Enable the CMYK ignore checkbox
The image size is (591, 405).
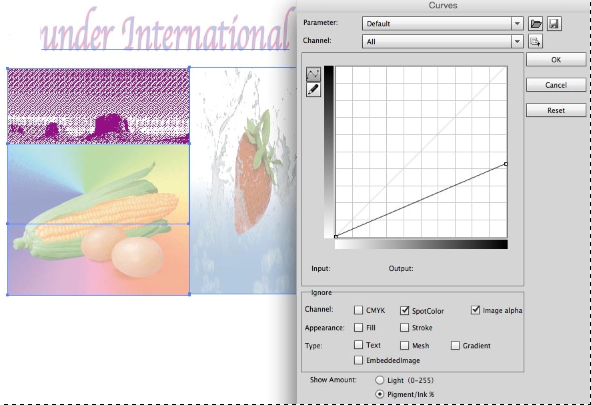358,310
